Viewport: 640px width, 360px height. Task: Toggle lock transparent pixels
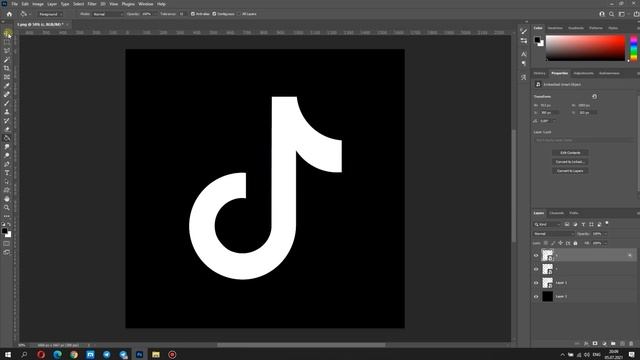[x=546, y=243]
